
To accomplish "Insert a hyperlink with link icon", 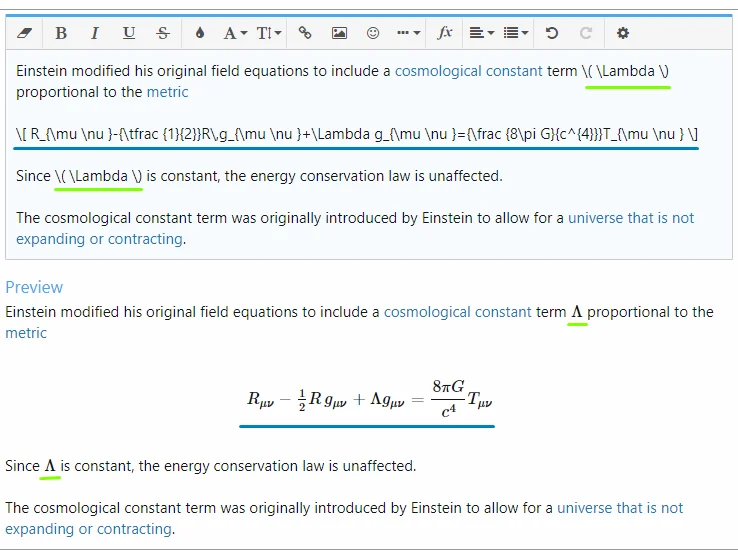I will (305, 33).
